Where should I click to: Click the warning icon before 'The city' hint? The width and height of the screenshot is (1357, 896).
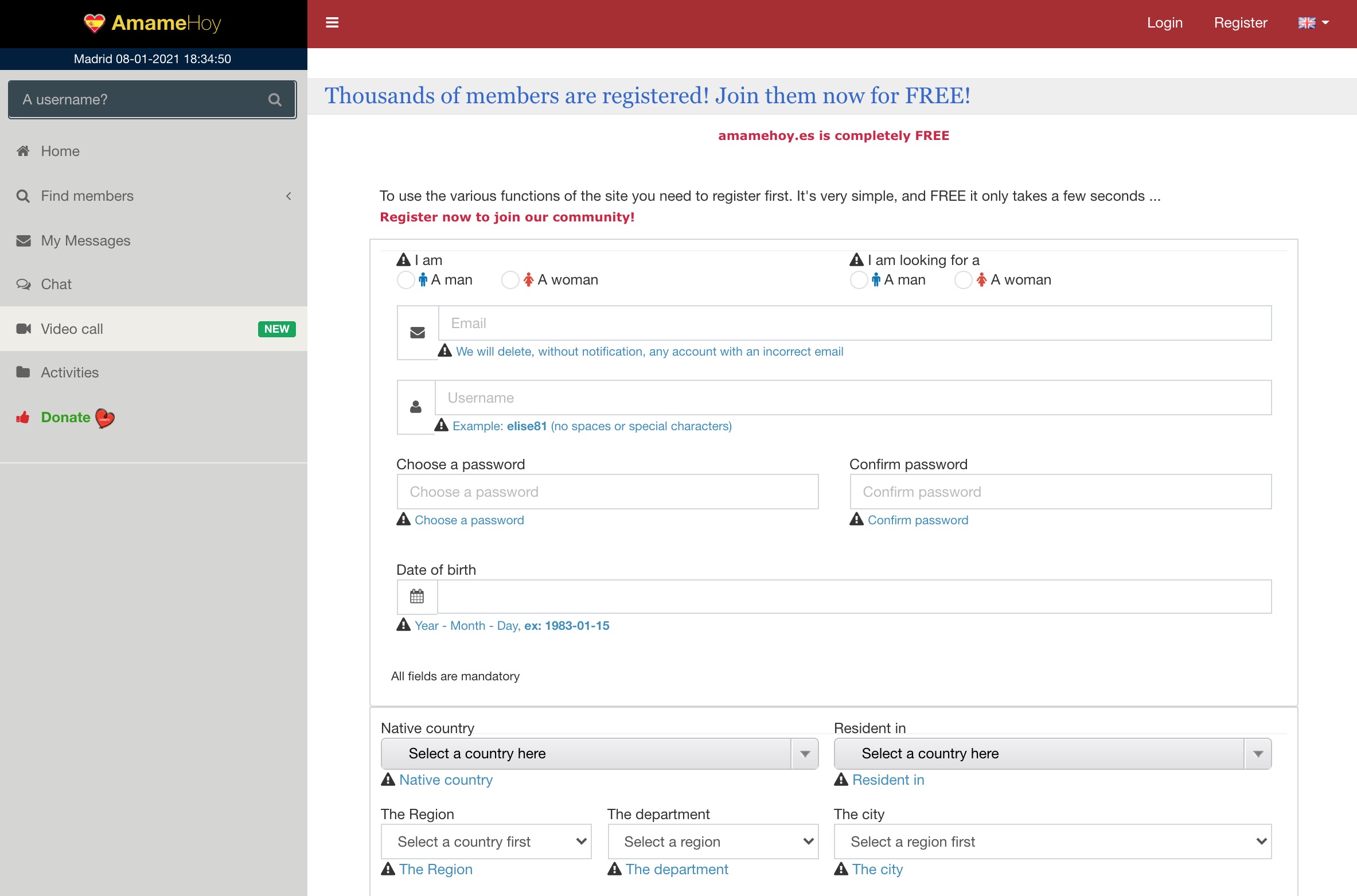click(841, 869)
